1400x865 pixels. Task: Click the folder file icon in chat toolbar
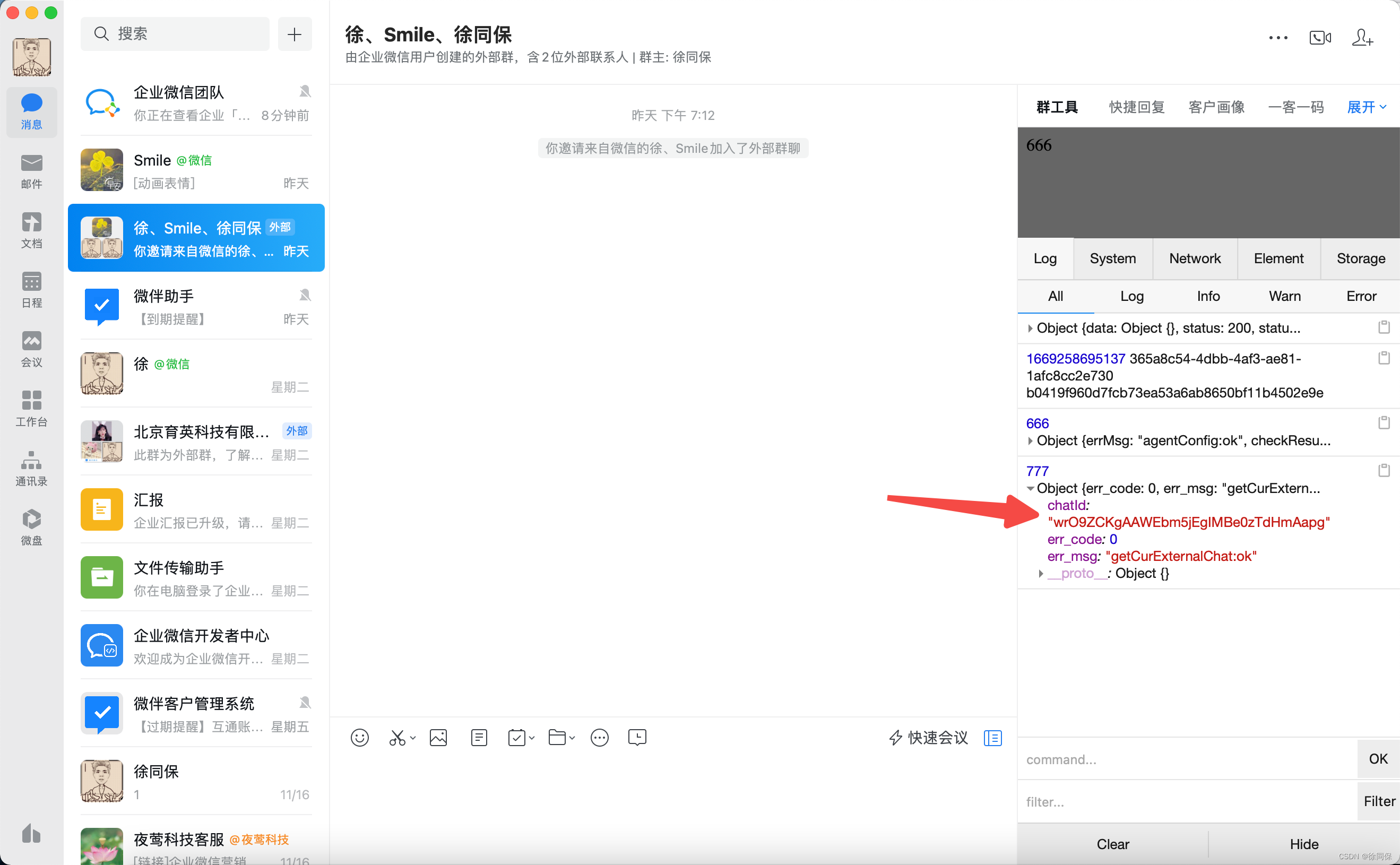click(x=557, y=738)
